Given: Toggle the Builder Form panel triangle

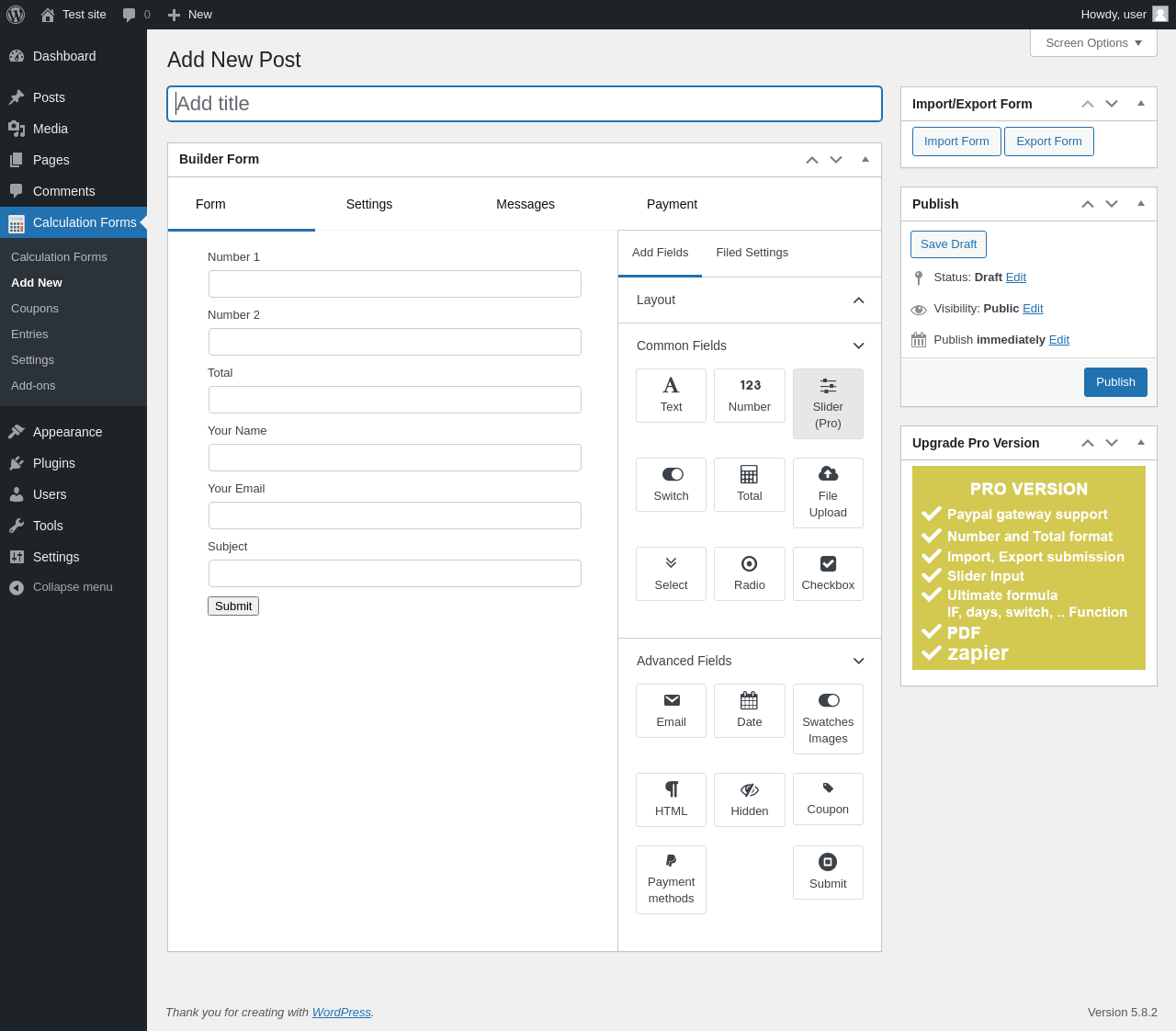Looking at the screenshot, I should [865, 159].
